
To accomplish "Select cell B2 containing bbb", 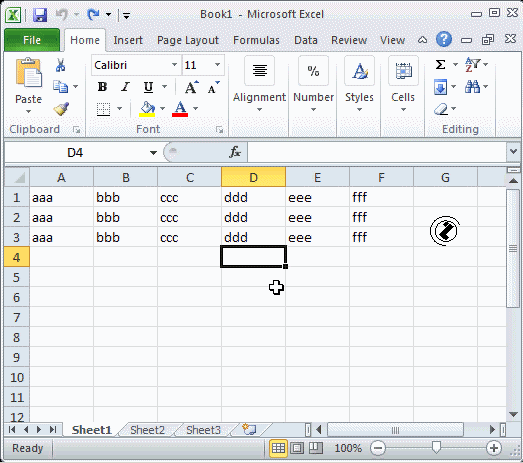I will [x=125, y=217].
